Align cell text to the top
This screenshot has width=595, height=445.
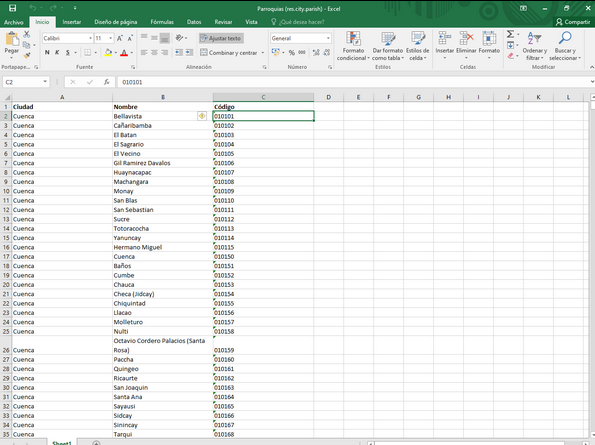(144, 38)
